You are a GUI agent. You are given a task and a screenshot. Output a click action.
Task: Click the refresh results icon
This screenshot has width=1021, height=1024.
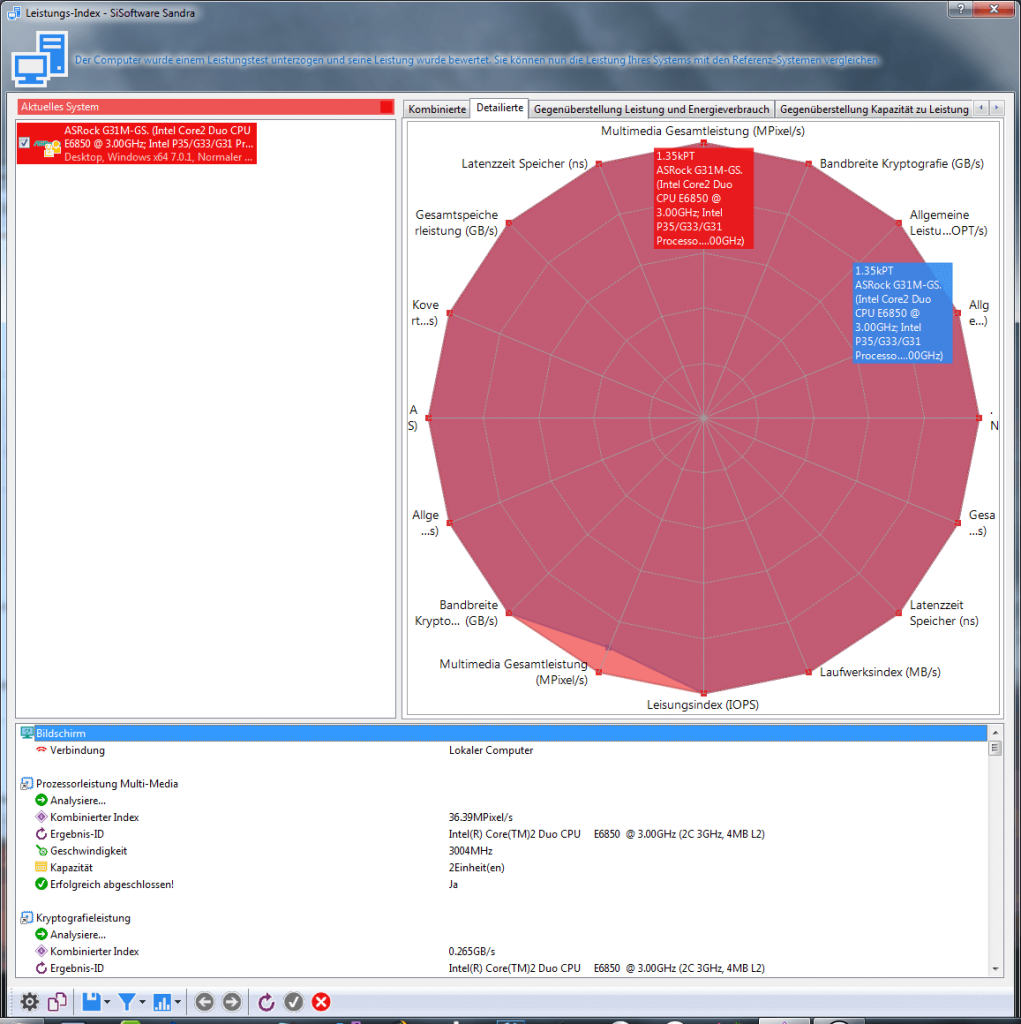coord(266,1001)
